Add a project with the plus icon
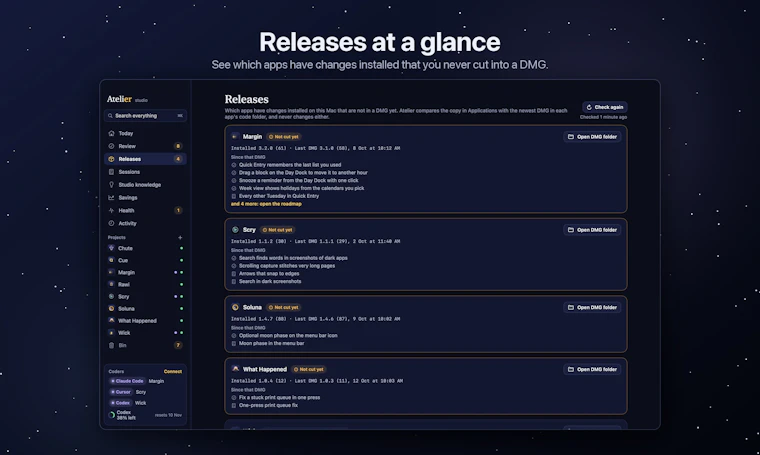760x455 pixels. pos(180,237)
